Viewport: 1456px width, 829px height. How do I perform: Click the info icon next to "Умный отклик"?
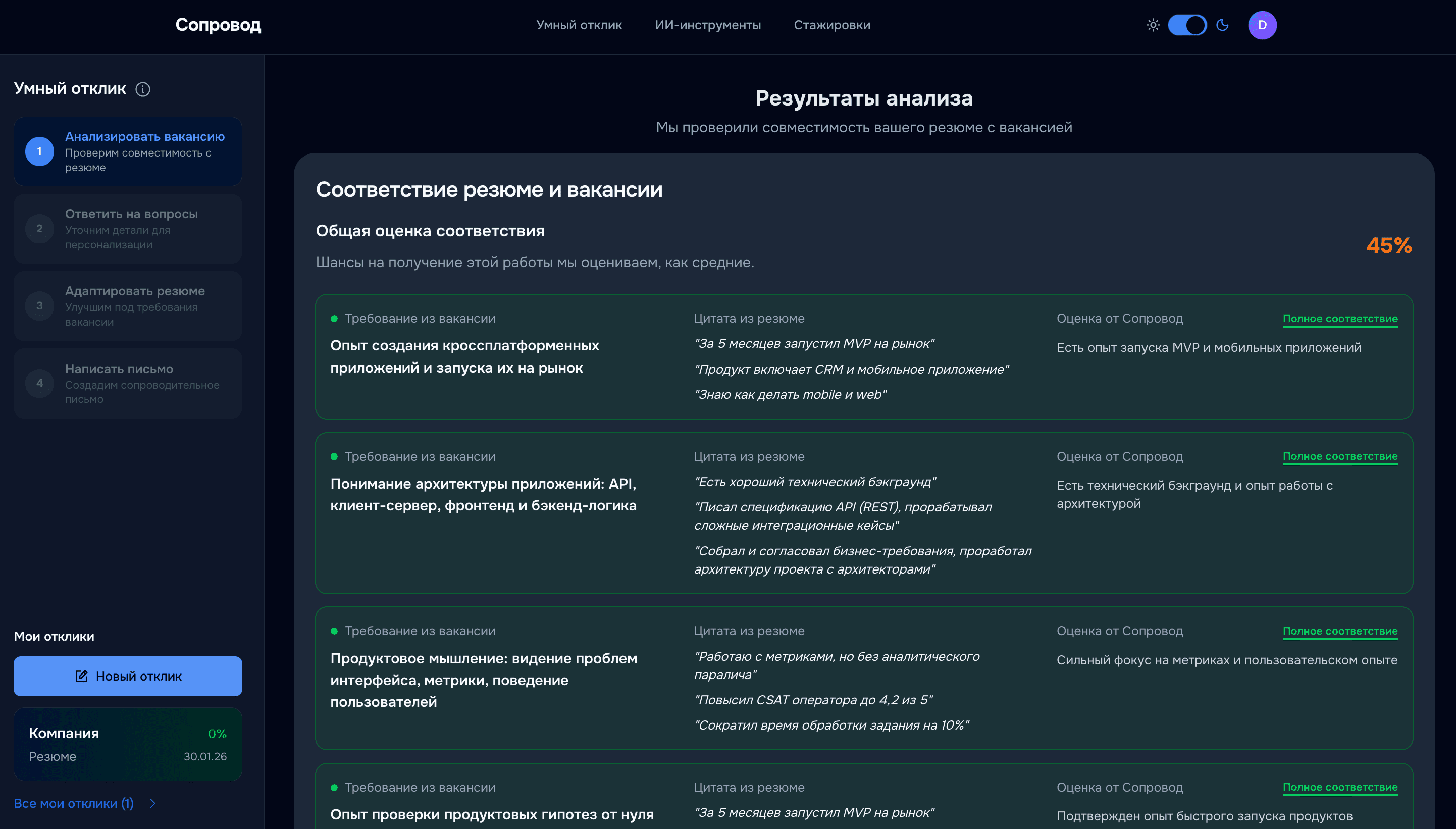coord(143,89)
